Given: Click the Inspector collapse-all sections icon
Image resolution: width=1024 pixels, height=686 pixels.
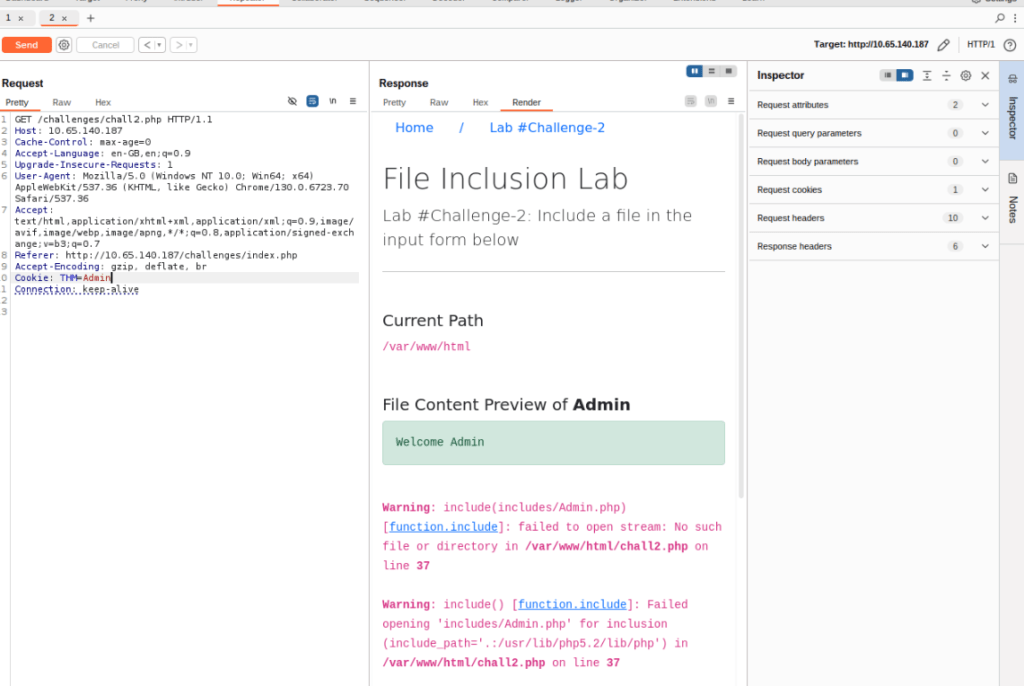Looking at the screenshot, I should [946, 76].
